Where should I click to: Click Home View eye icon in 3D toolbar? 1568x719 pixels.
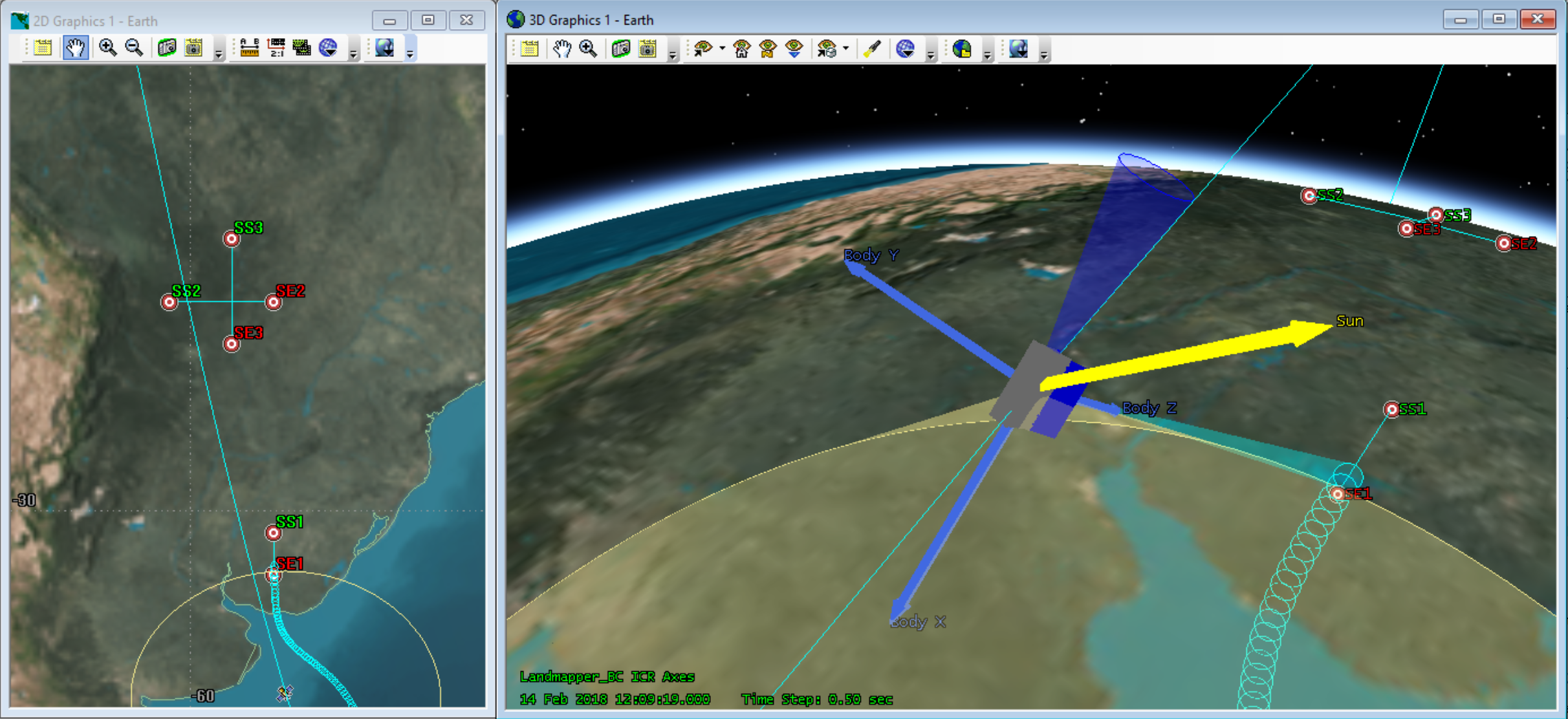[x=742, y=49]
